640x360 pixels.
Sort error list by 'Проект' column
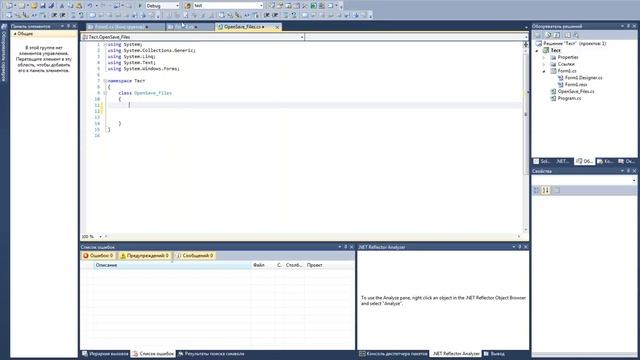(x=329, y=265)
